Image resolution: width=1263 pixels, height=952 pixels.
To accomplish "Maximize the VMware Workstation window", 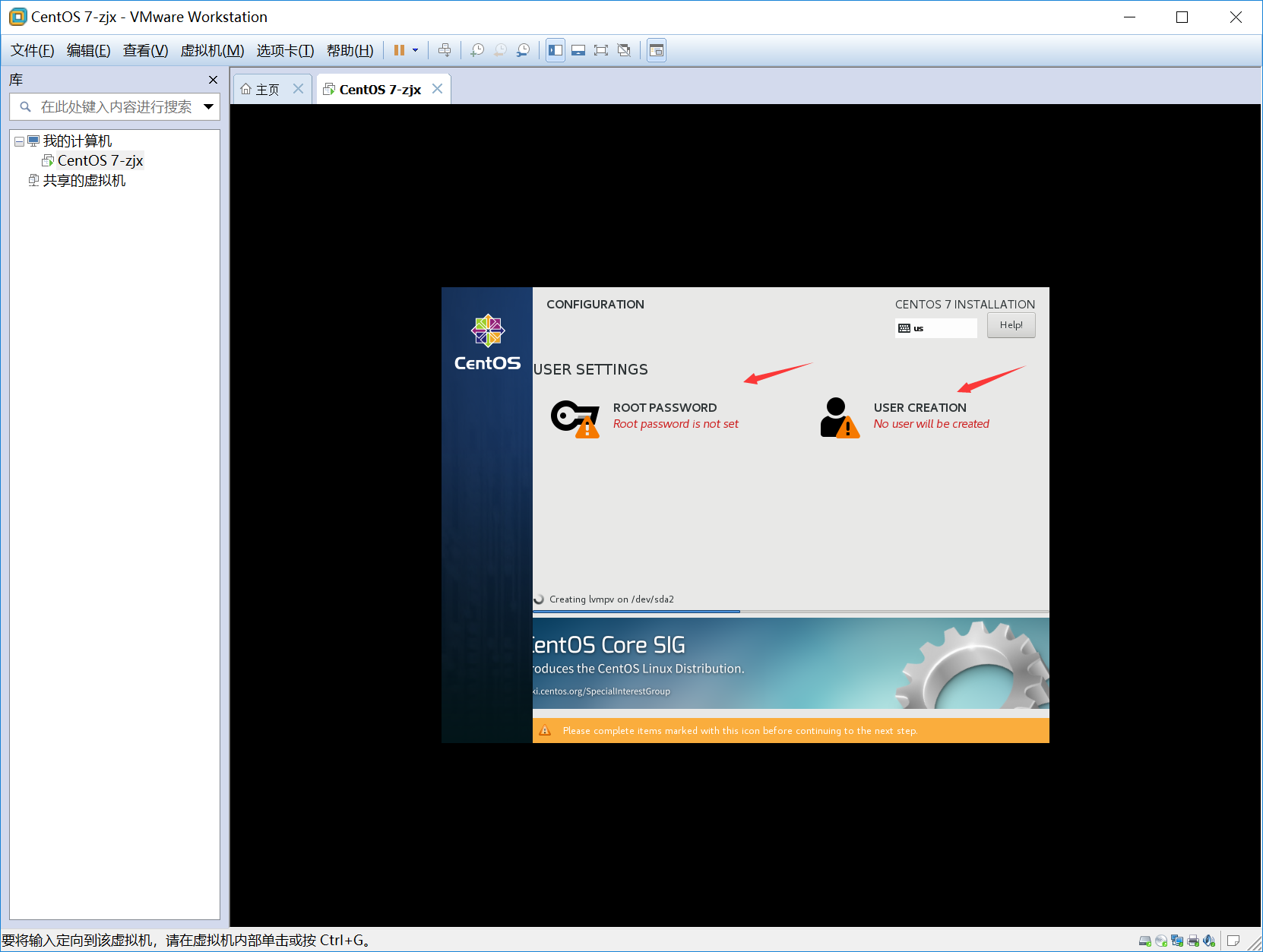I will coord(1182,17).
